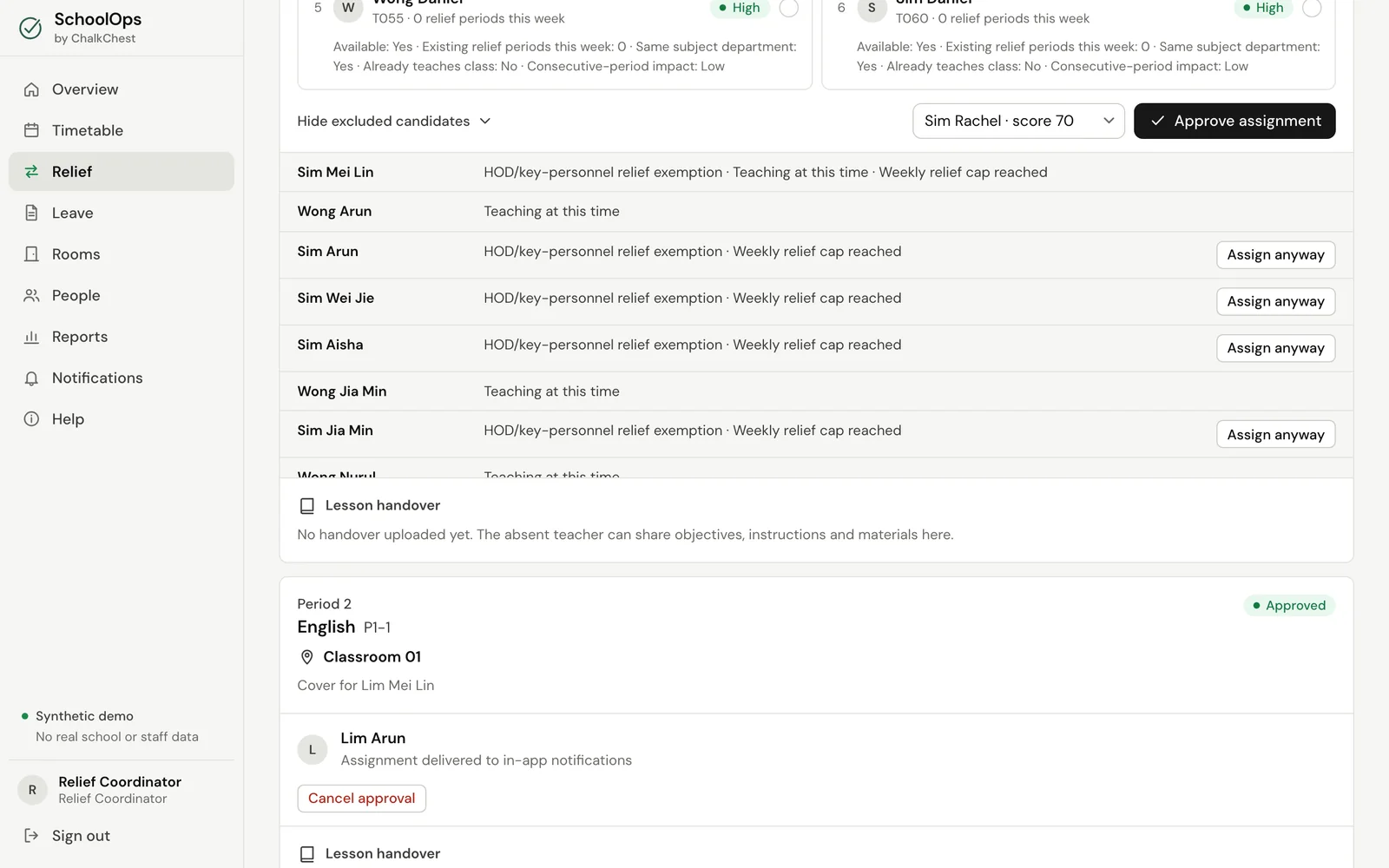Click the Rooms door icon
1389x868 pixels.
(31, 254)
